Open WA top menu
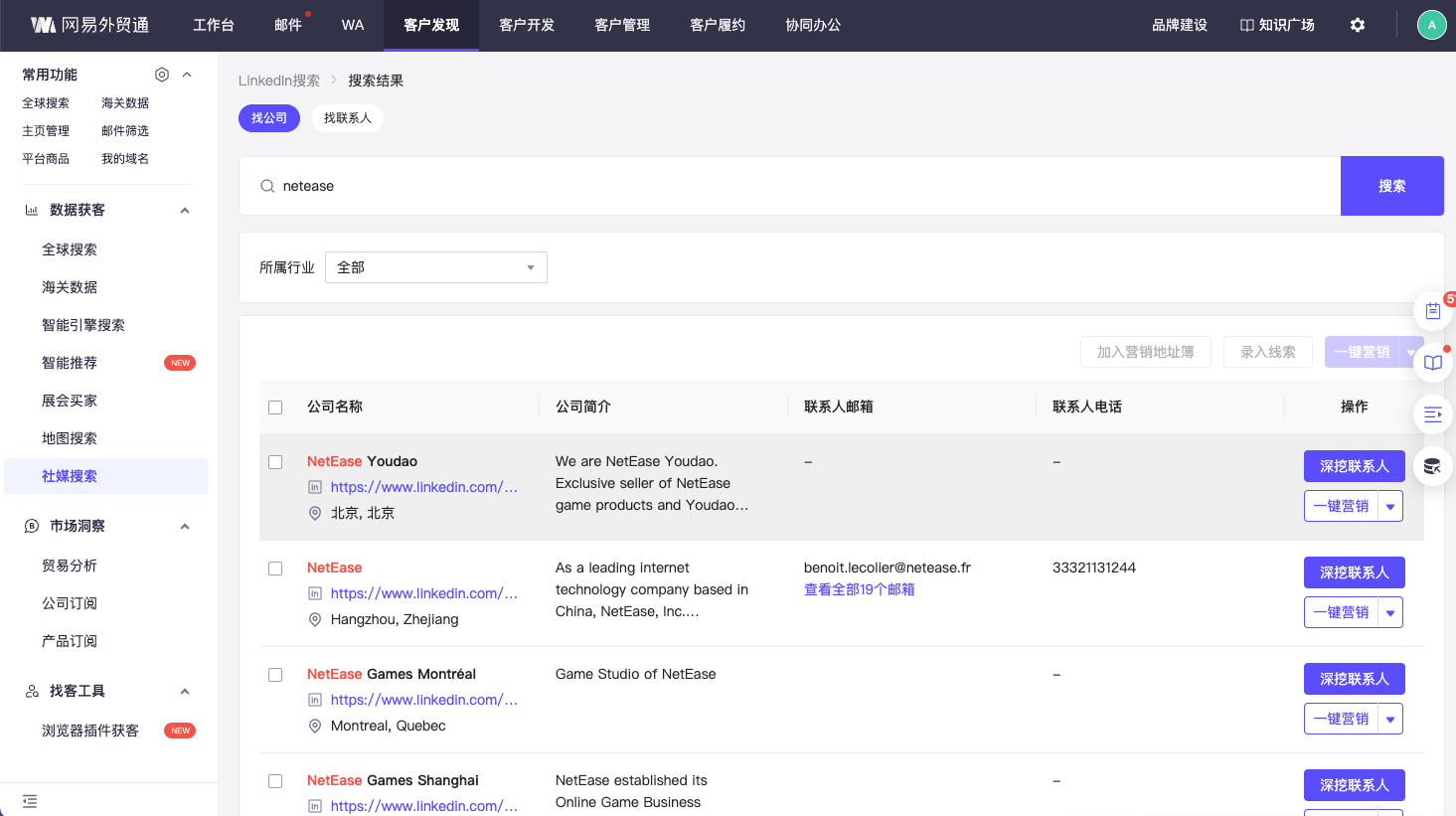The image size is (1456, 816). pos(353,25)
